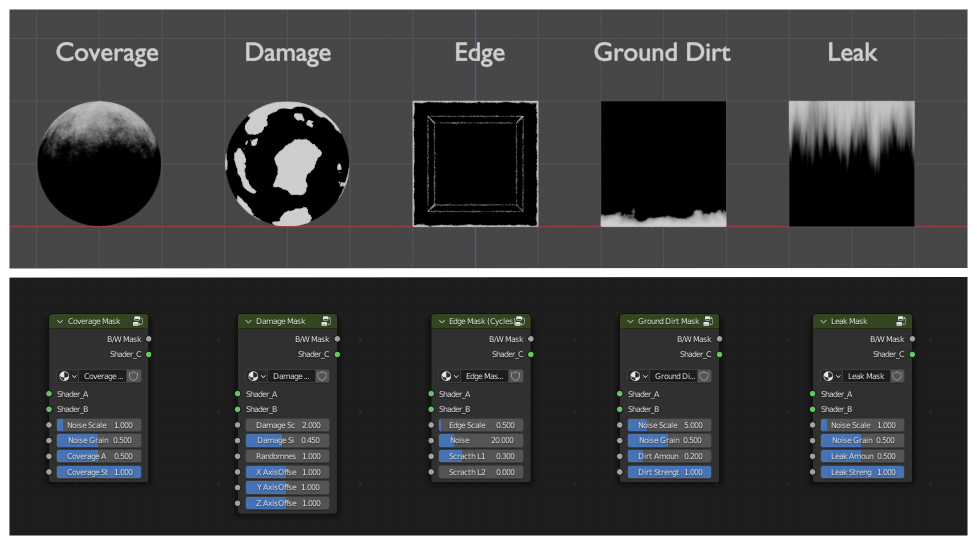Click the node group icon on Ground Dirt Mask header
Image resolution: width=977 pixels, height=545 pixels.
(x=708, y=321)
